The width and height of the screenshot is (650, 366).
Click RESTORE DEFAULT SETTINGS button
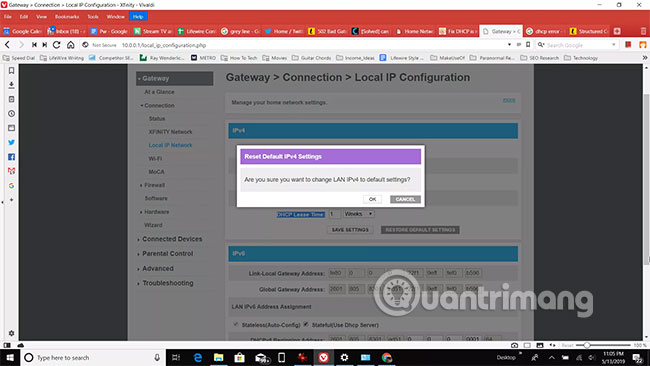(x=420, y=230)
